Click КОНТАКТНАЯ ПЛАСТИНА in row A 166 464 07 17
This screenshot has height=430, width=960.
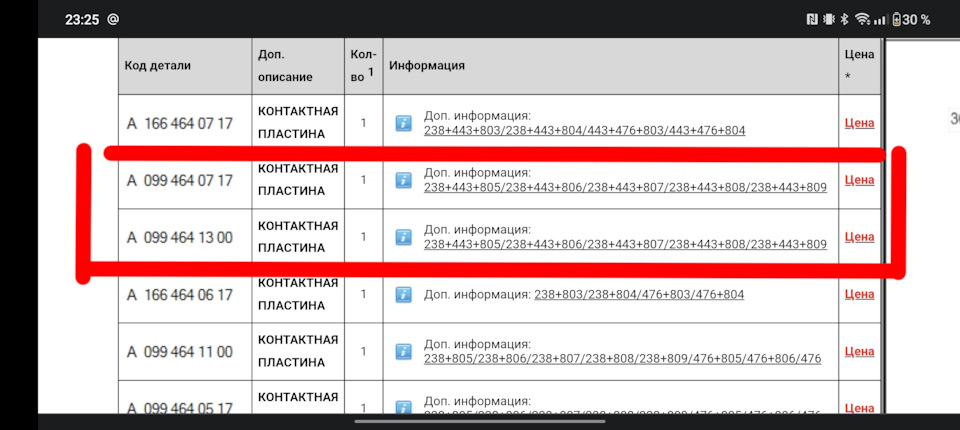[x=298, y=123]
